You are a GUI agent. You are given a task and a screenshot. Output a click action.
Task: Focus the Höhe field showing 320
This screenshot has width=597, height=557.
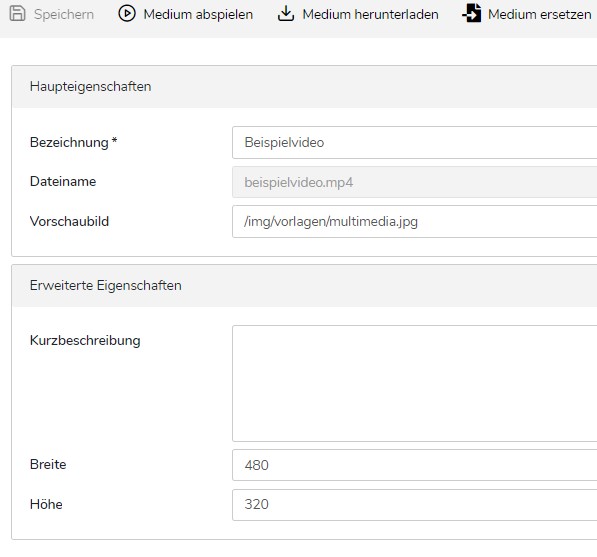coord(415,504)
